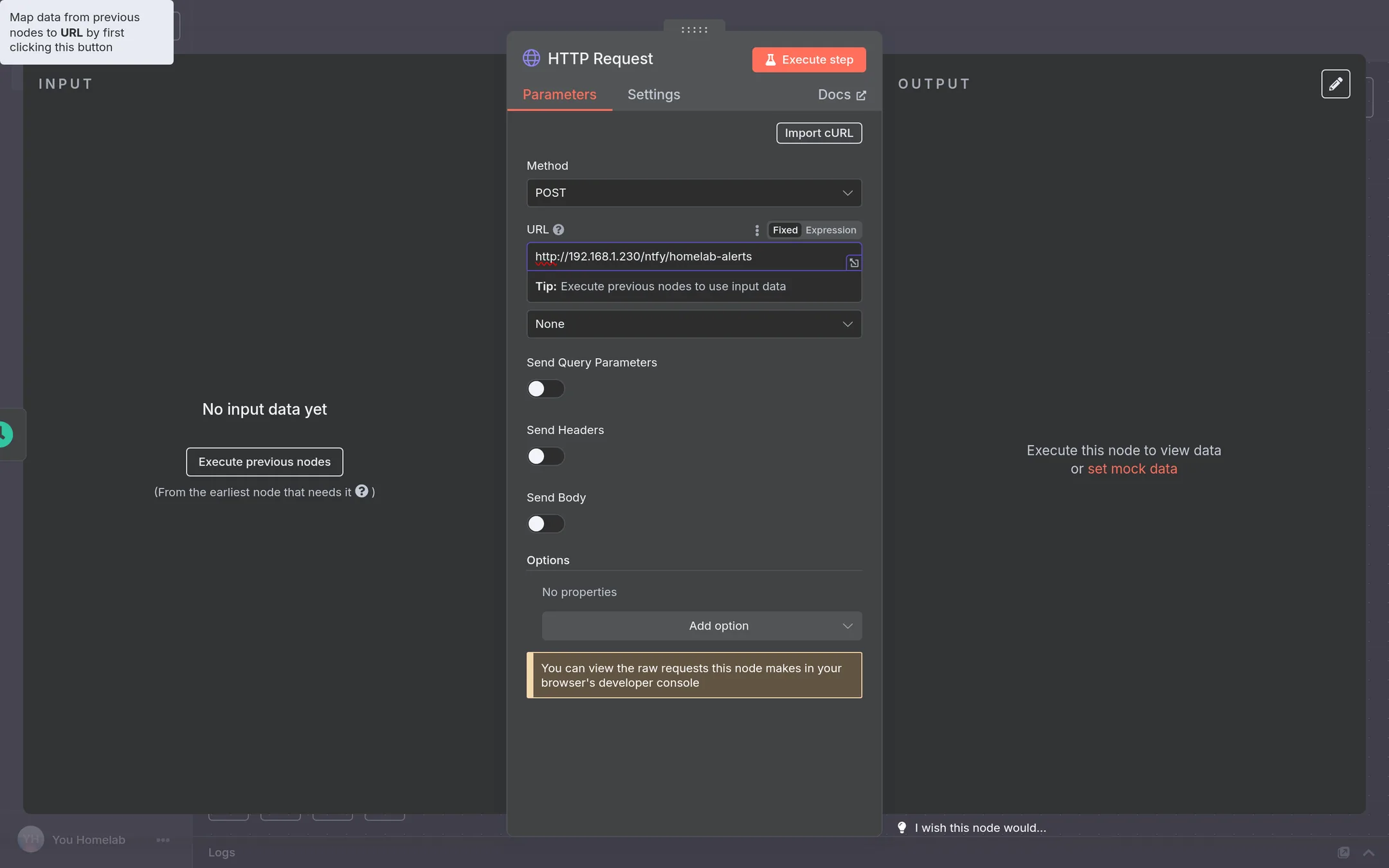Image resolution: width=1389 pixels, height=868 pixels.
Task: Click the set mock data link
Action: pos(1132,469)
